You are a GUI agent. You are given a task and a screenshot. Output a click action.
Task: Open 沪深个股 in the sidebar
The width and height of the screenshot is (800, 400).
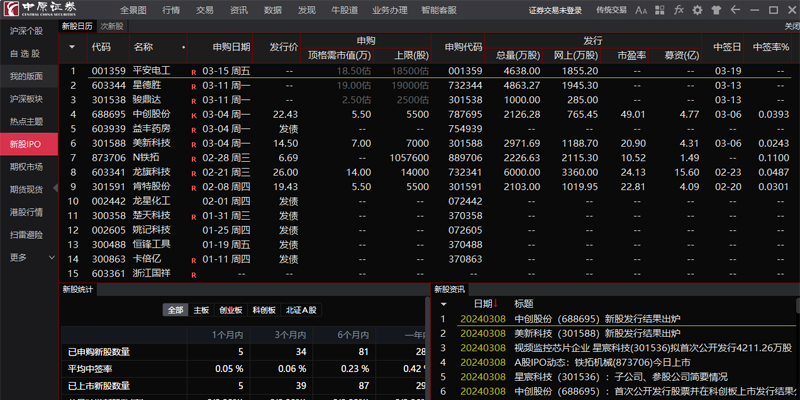click(x=29, y=31)
